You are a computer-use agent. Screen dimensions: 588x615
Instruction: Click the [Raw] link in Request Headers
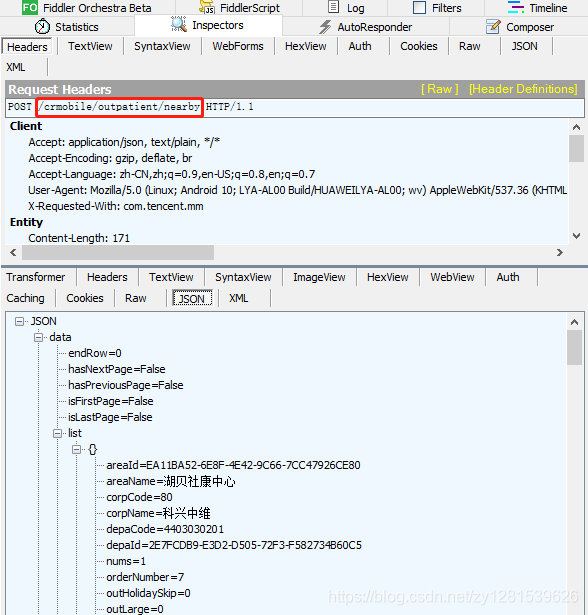point(439,89)
